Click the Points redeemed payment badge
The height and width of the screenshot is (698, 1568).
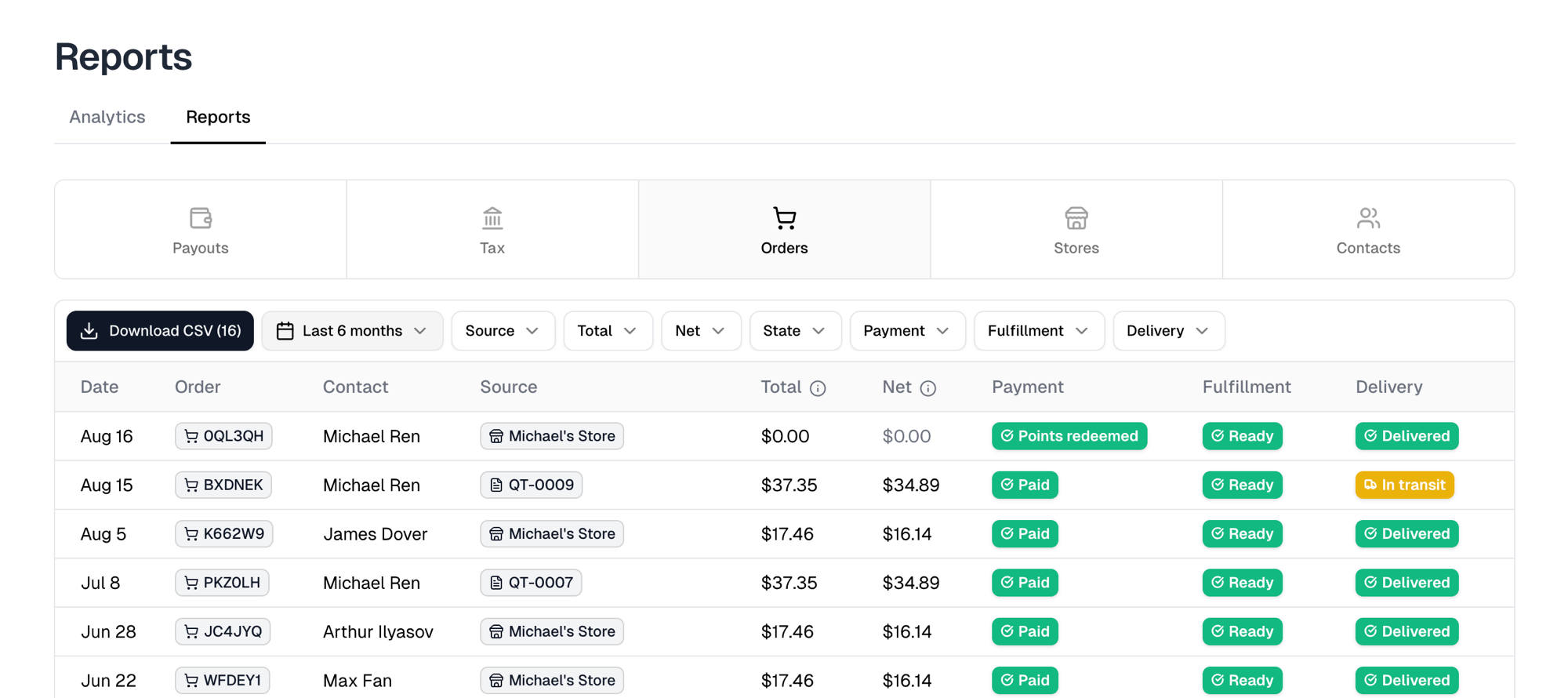pos(1069,436)
